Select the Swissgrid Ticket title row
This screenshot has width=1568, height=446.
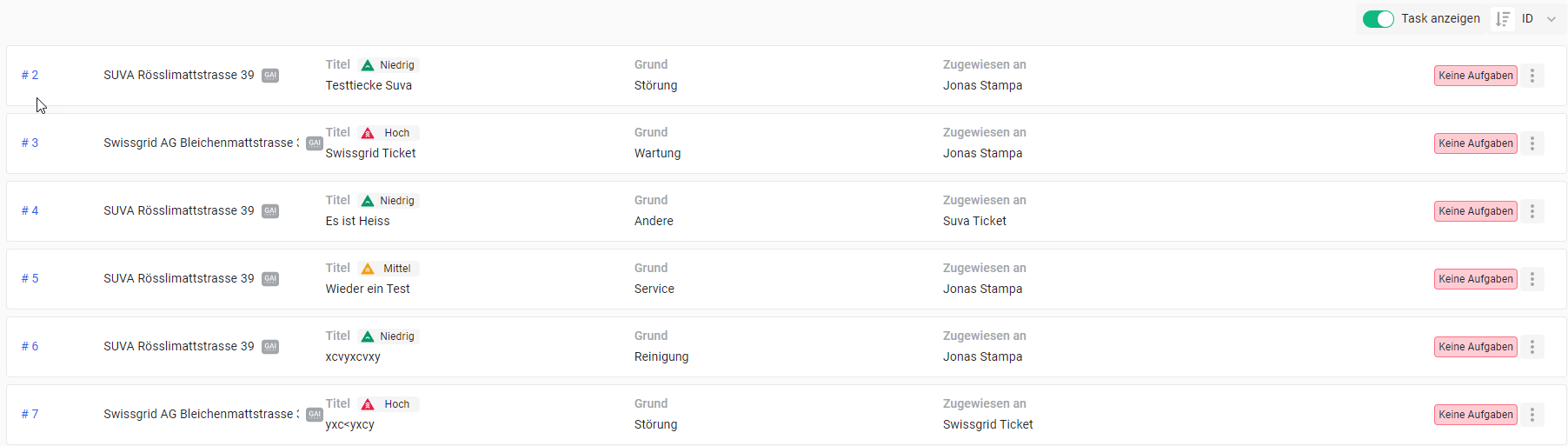(371, 154)
